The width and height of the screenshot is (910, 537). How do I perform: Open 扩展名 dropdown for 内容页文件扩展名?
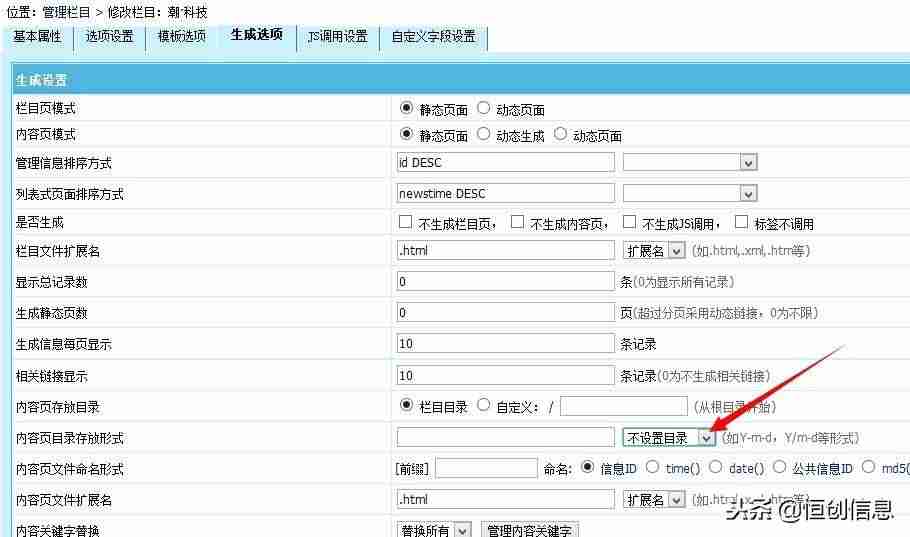tap(654, 500)
